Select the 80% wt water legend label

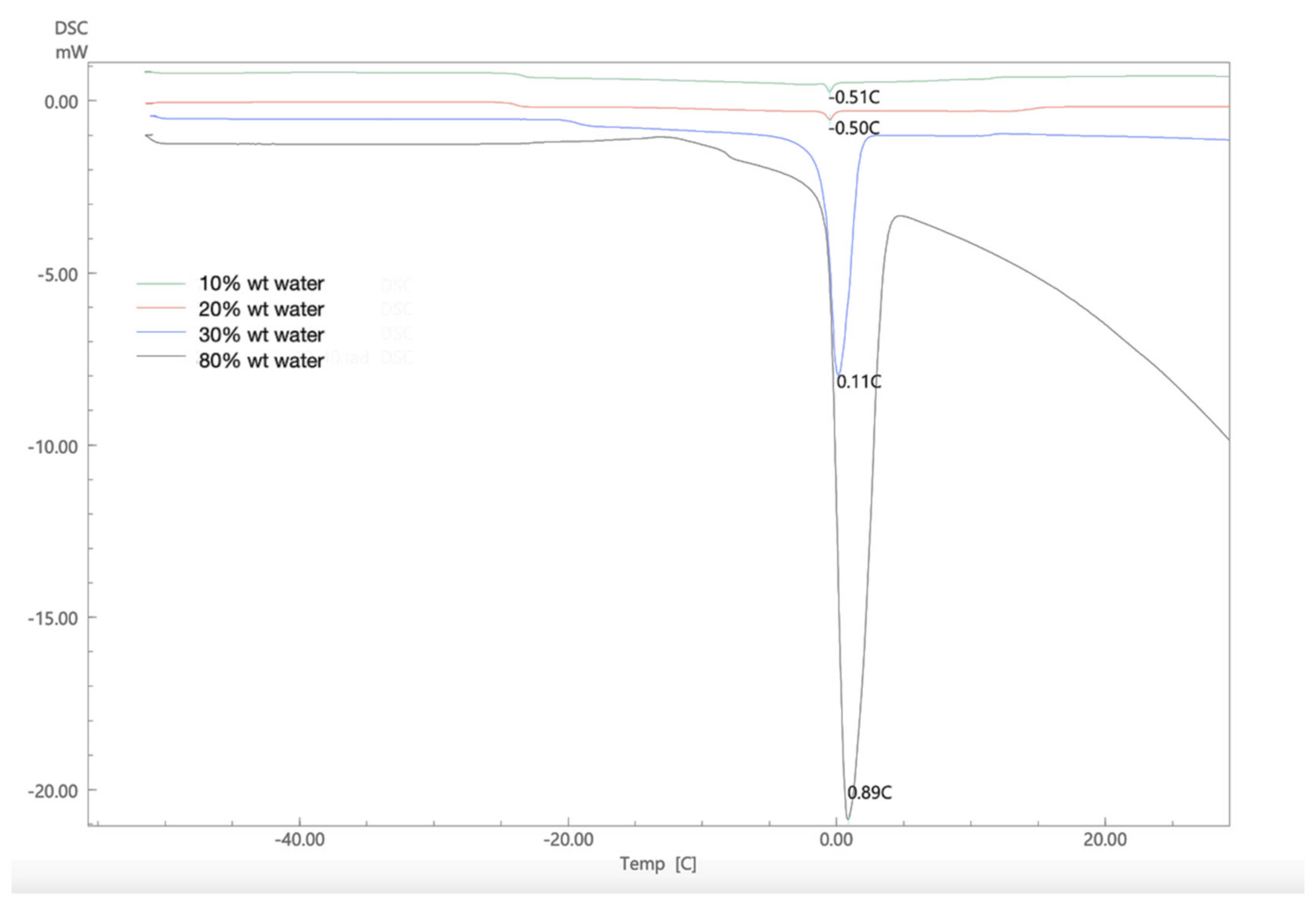[x=261, y=360]
